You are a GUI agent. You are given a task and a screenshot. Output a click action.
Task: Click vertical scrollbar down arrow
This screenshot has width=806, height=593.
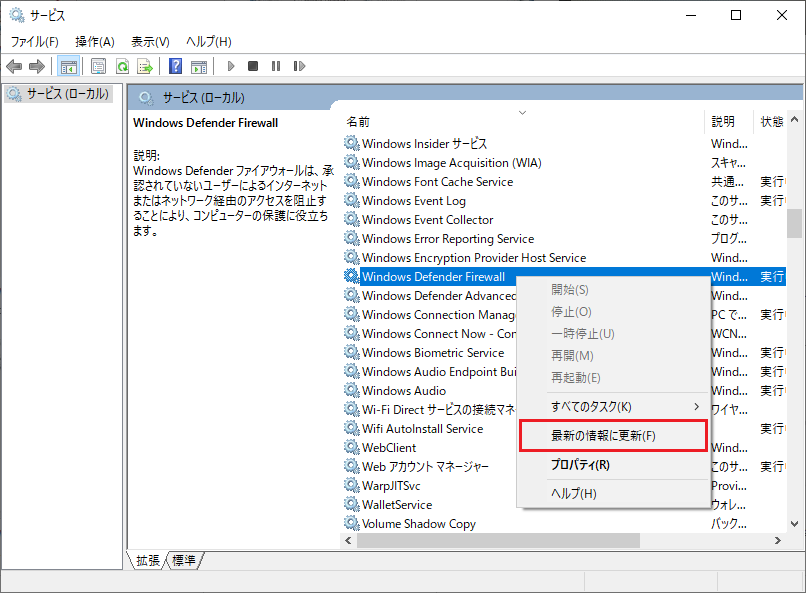[x=794, y=524]
